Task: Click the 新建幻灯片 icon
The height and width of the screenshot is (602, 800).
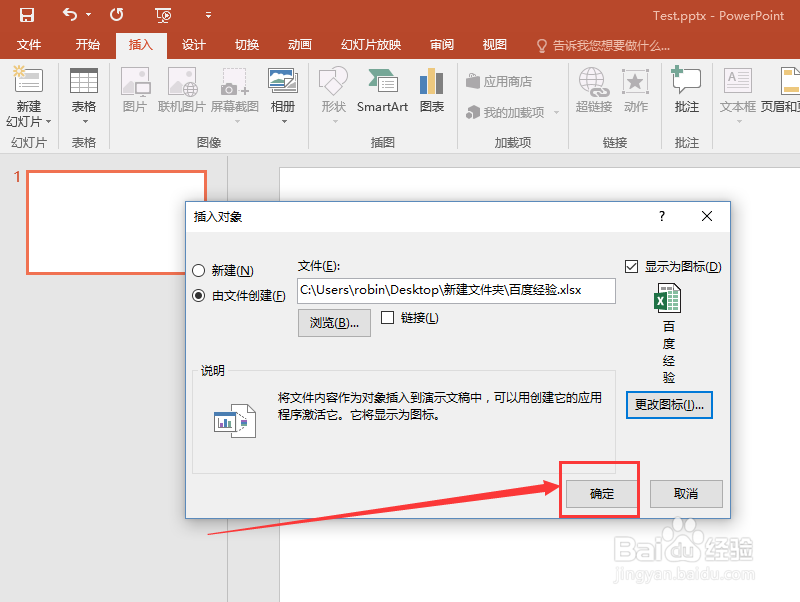Action: [29, 81]
